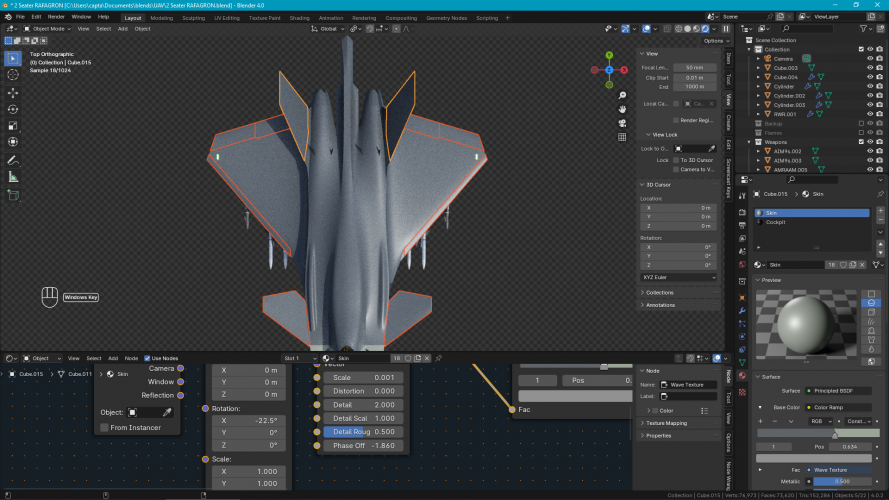Screen dimensions: 889x500
Task: Expand the Texture Mapping node panel
Action: coord(666,423)
